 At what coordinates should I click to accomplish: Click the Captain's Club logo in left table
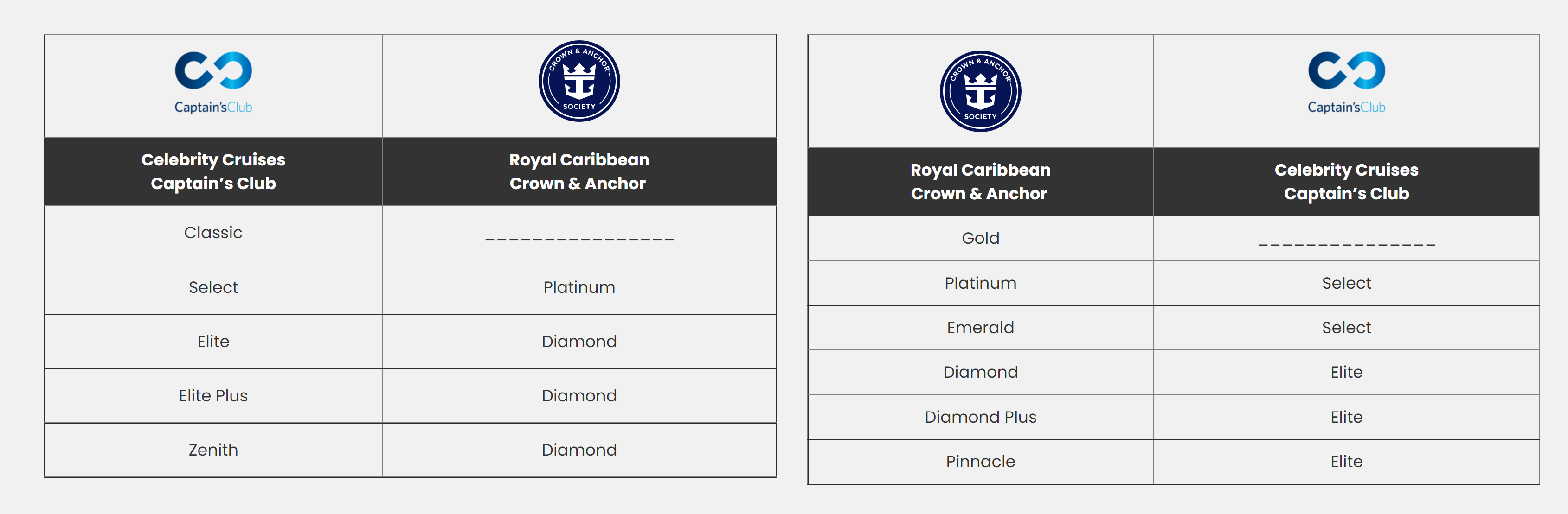pos(213,82)
